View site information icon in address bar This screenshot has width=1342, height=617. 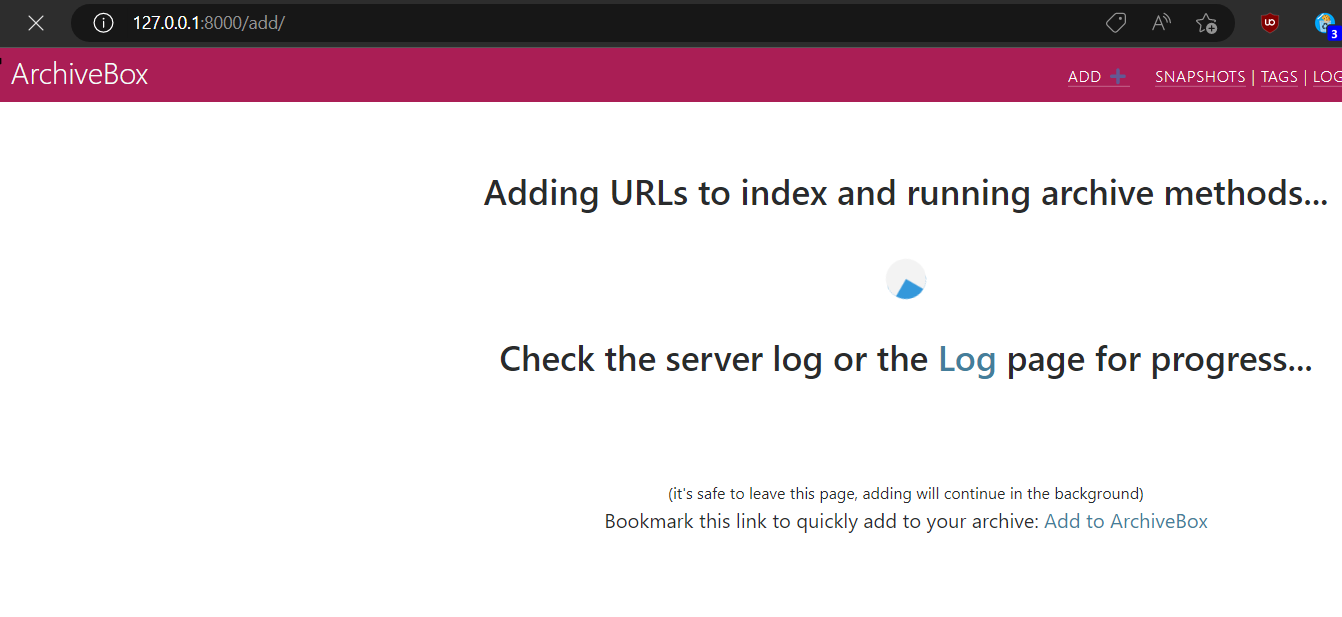tap(103, 23)
